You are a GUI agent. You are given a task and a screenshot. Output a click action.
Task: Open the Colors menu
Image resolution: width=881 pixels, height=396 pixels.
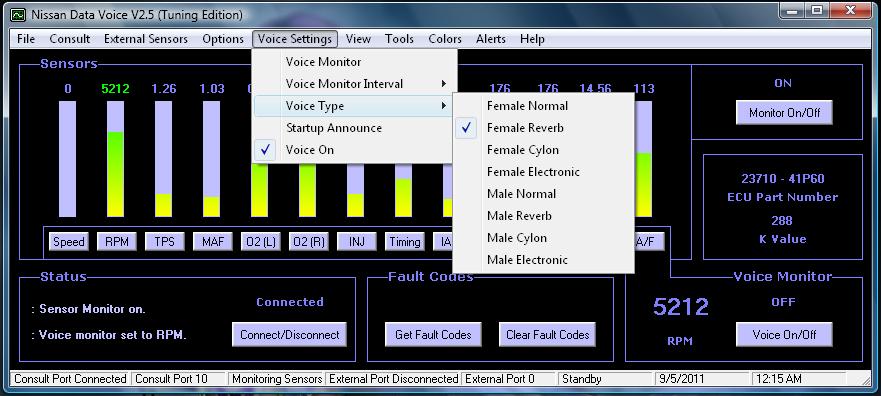(x=445, y=39)
